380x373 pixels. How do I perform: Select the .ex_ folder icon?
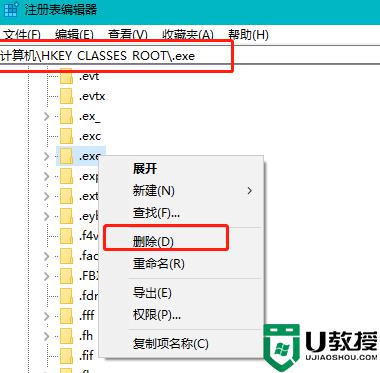click(x=66, y=116)
